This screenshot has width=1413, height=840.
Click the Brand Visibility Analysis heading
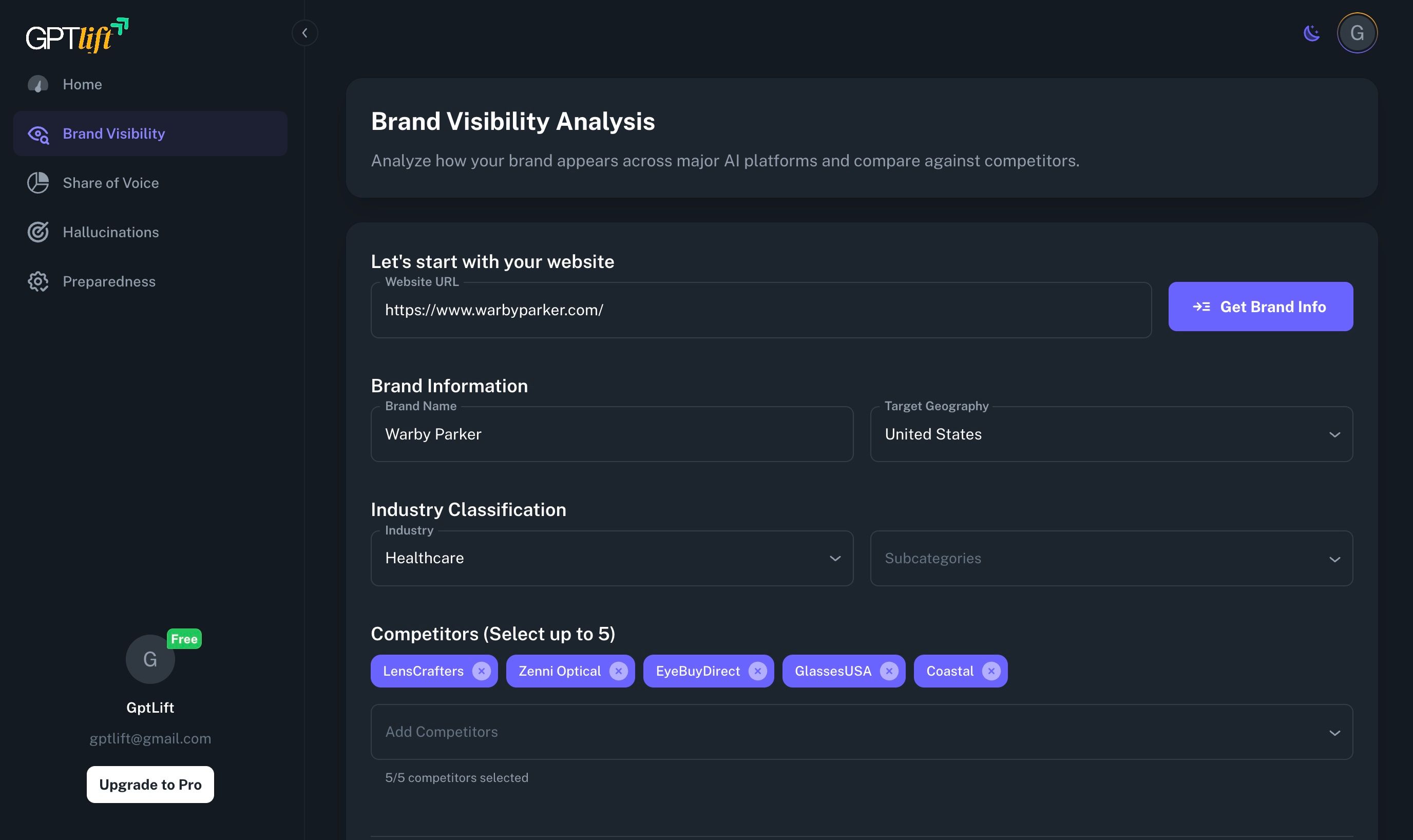[513, 121]
